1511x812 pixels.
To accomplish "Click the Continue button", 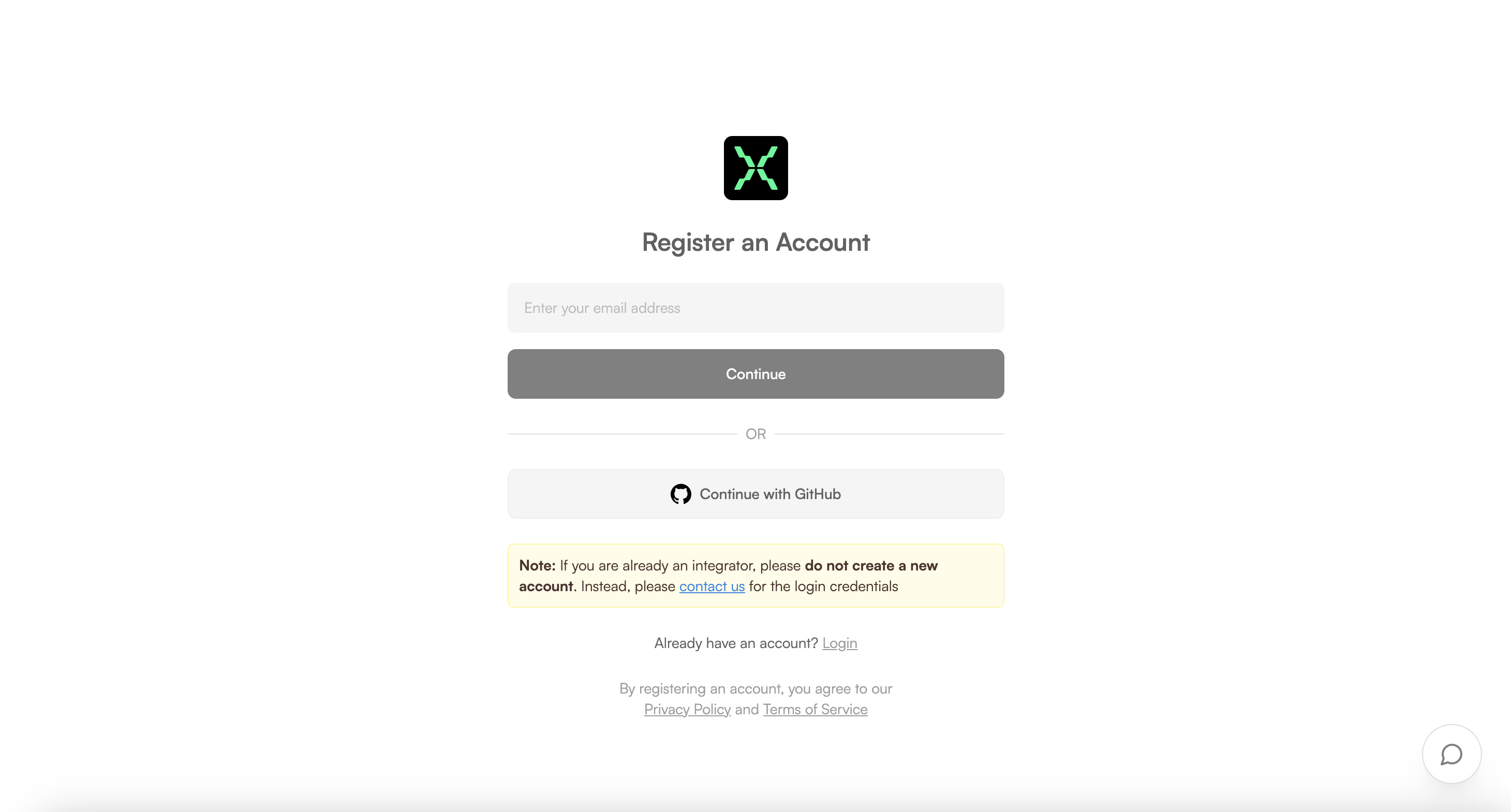I will (x=755, y=373).
